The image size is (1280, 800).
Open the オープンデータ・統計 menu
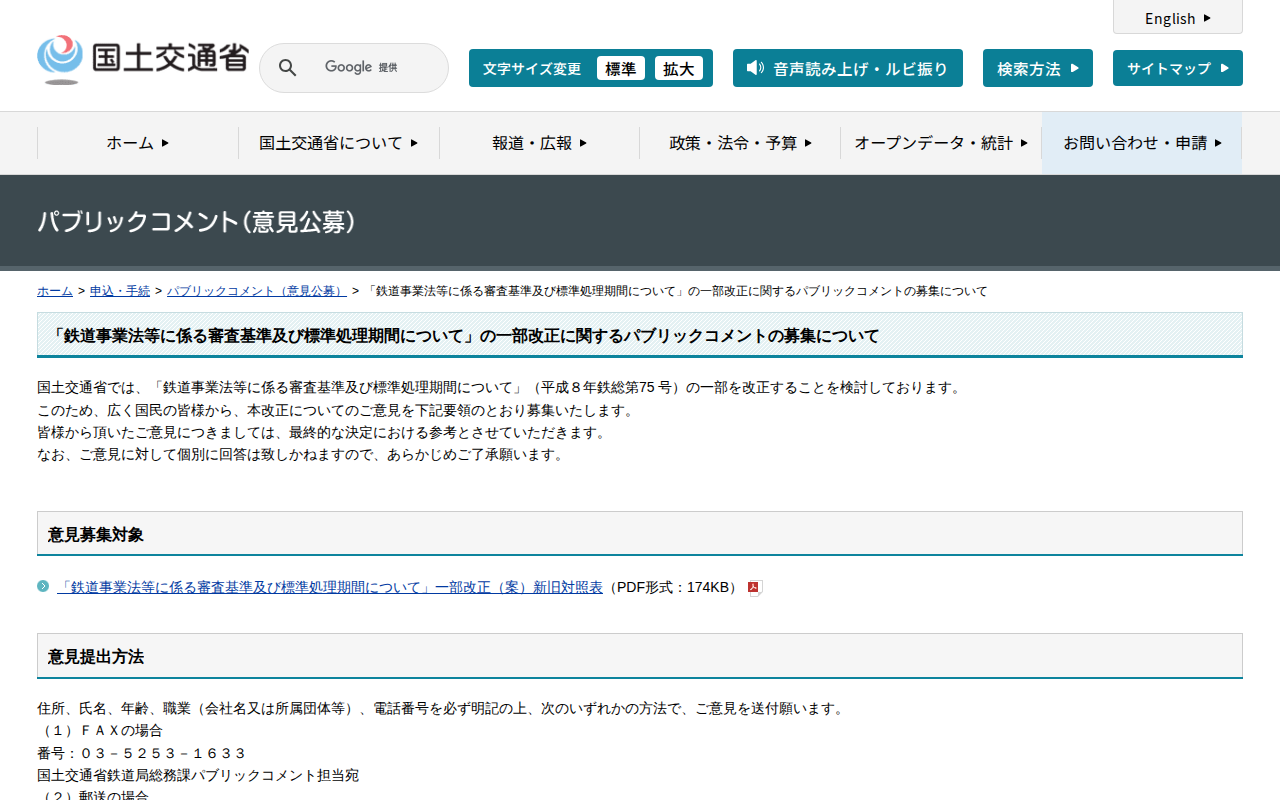pos(941,143)
